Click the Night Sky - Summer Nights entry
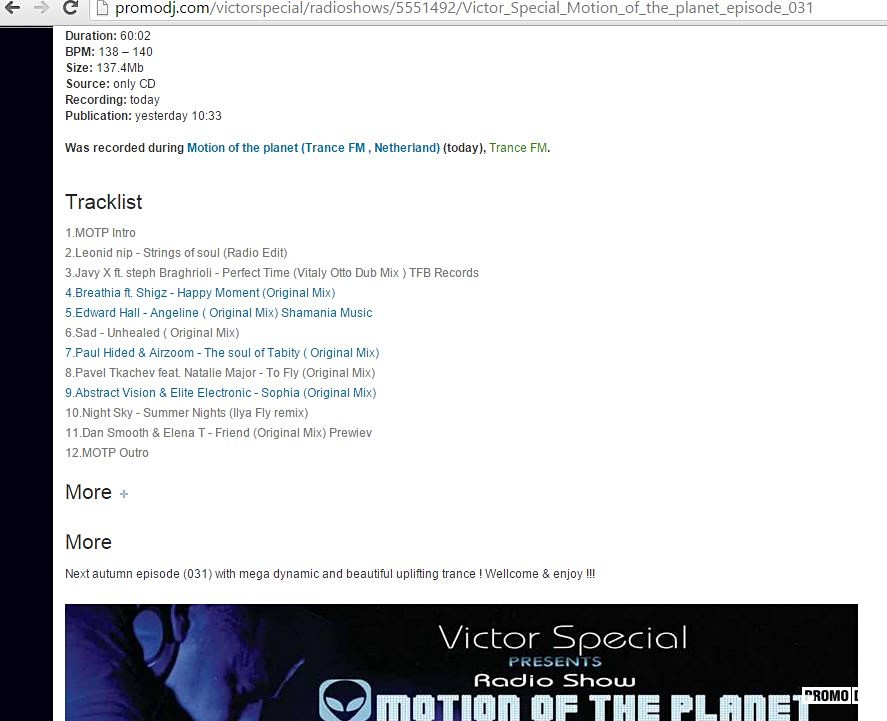The width and height of the screenshot is (887, 721). click(186, 413)
